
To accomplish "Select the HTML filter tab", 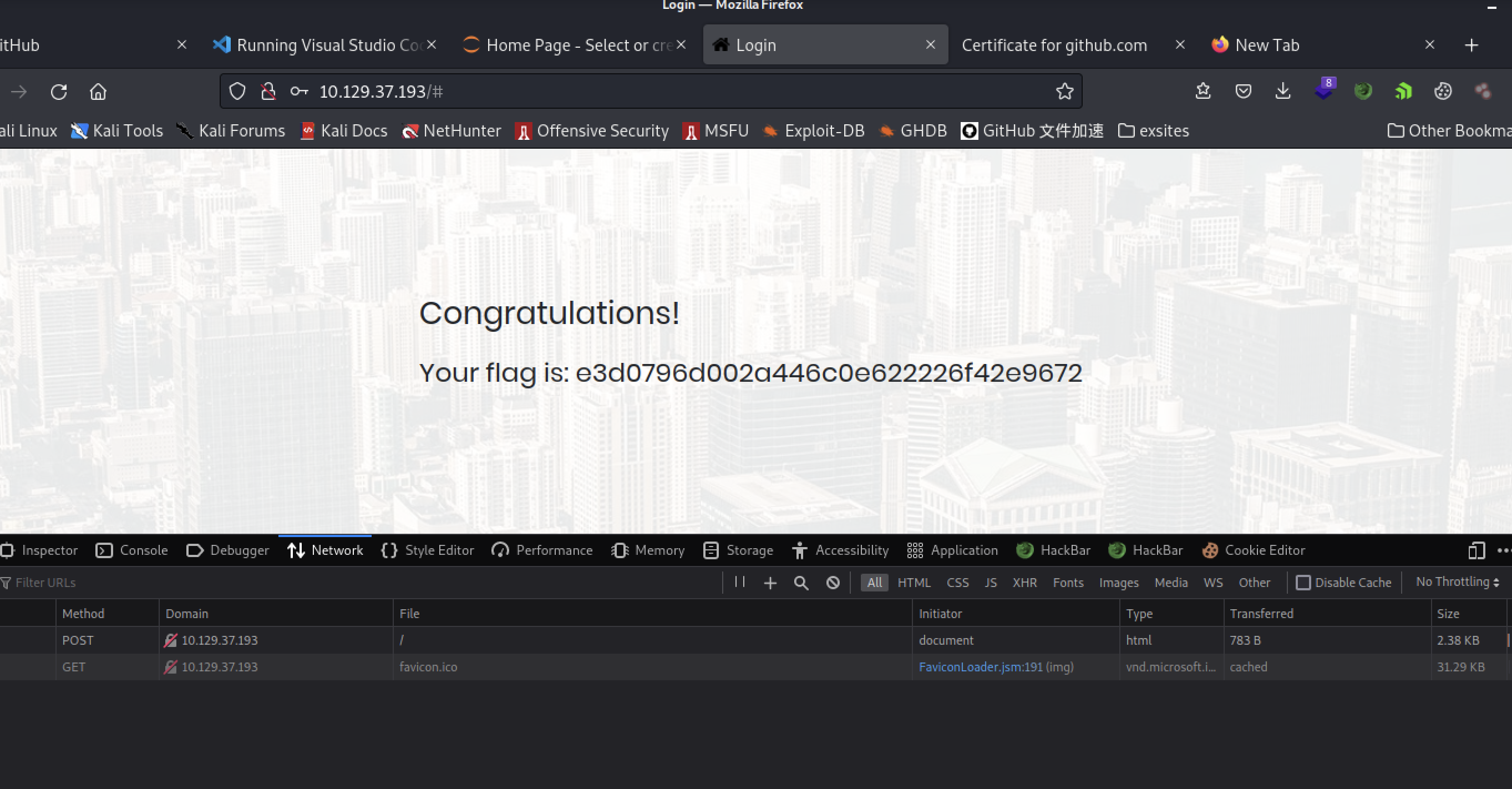I will pos(912,582).
